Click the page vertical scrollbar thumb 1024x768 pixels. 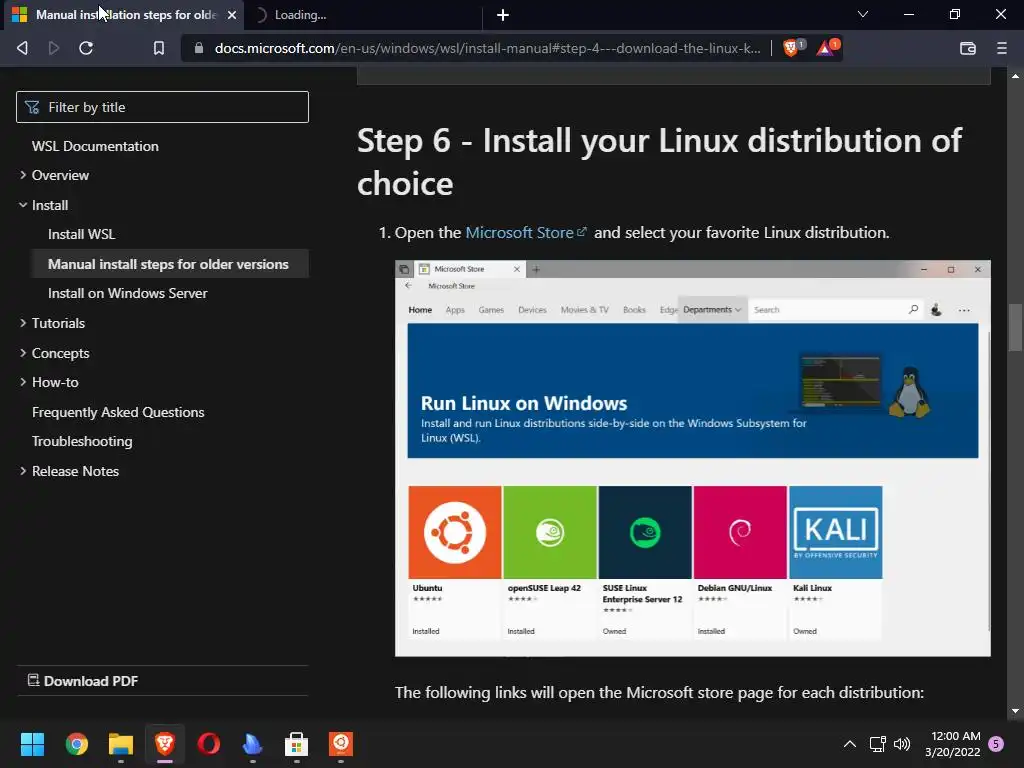(x=1016, y=327)
